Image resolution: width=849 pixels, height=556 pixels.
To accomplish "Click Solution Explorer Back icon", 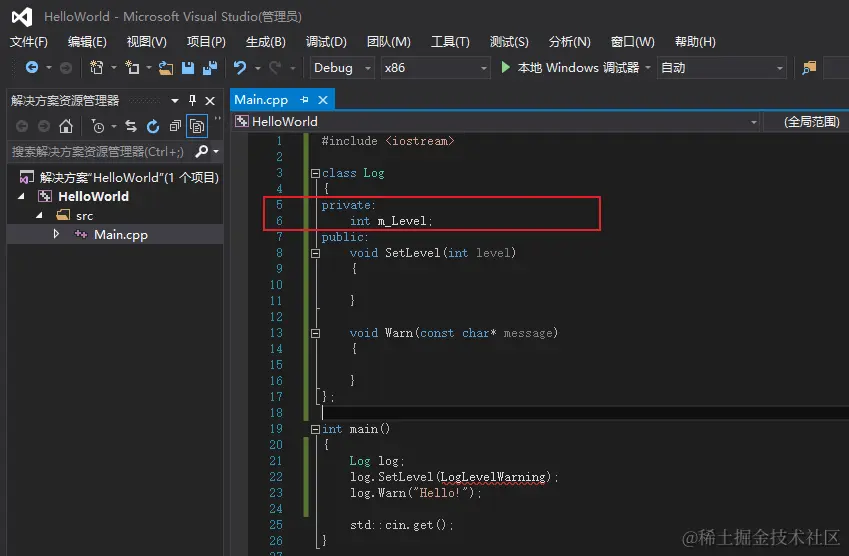I will tap(22, 126).
